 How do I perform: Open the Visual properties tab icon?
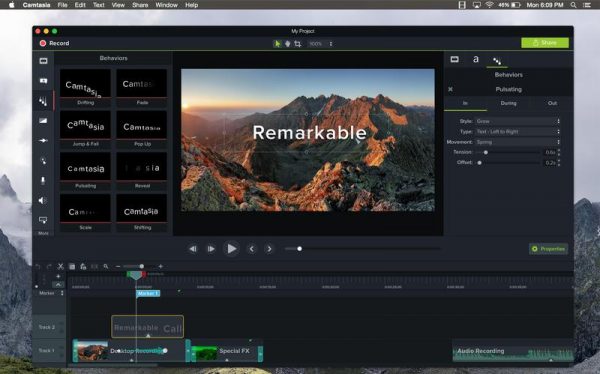pos(455,59)
